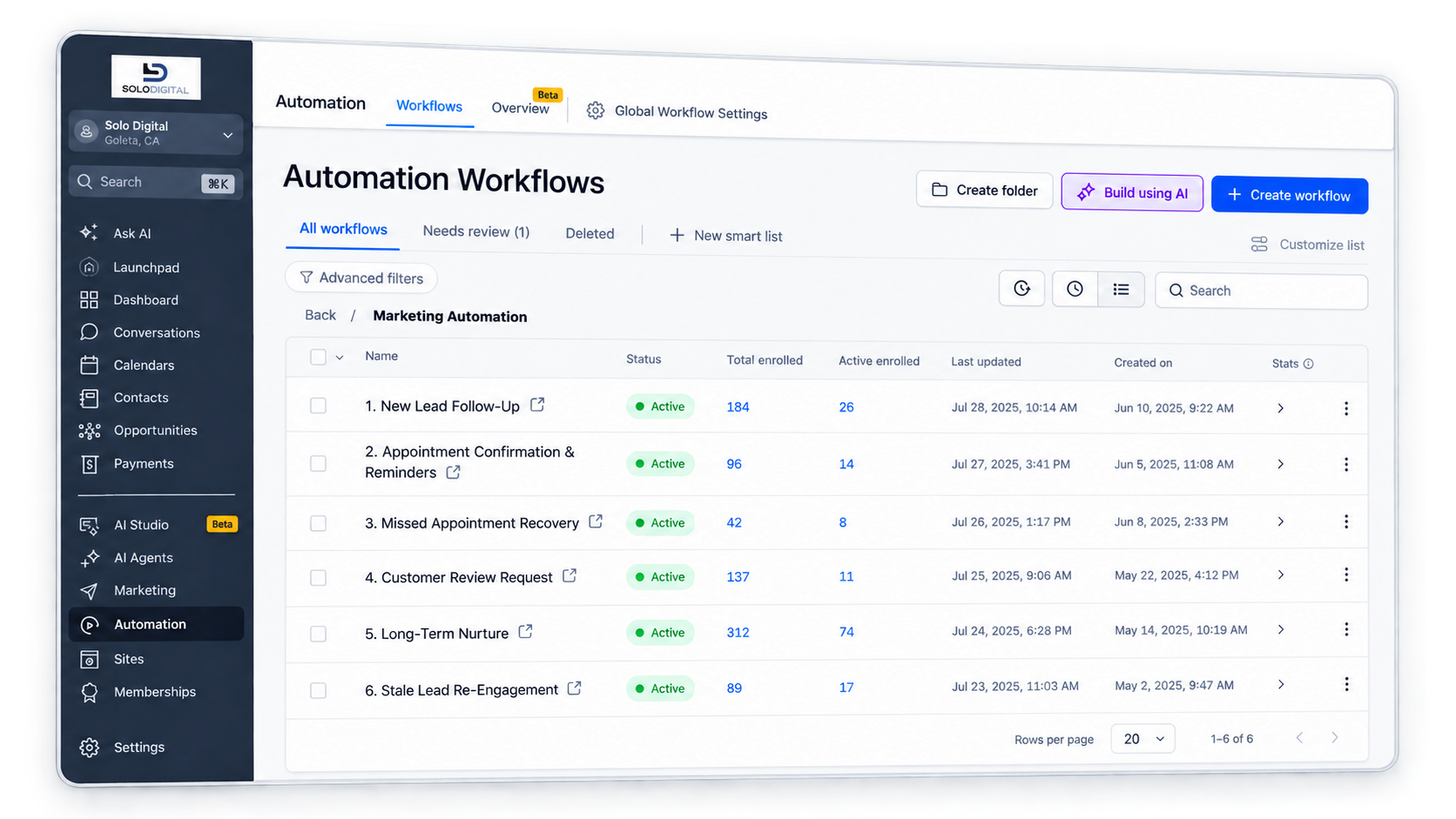Select the AI Agents sparkle icon
Viewport: 1456px width, 819px height.
89,558
